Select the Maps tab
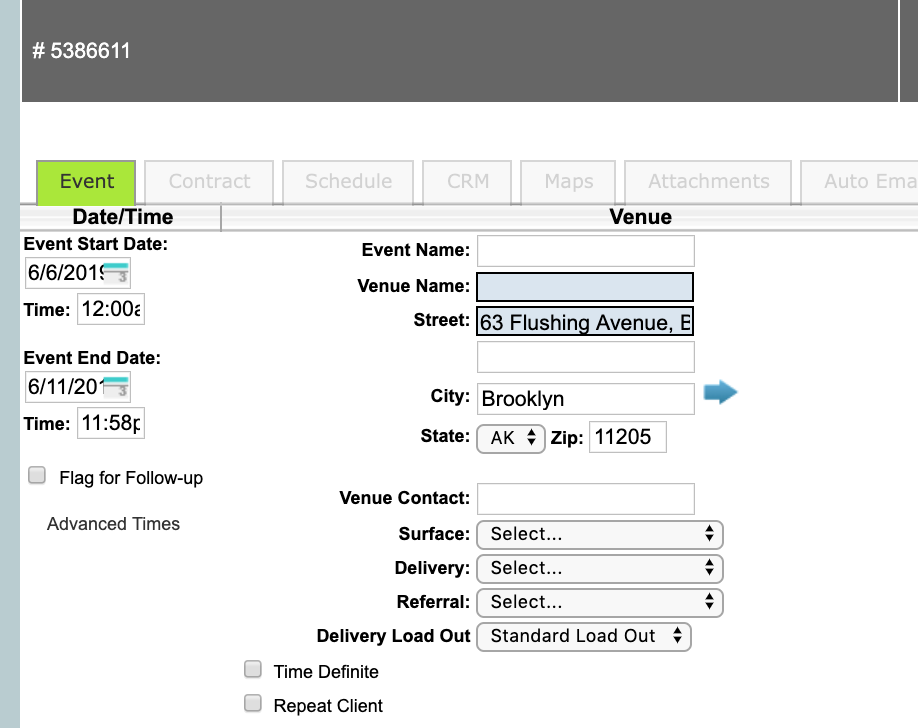918x728 pixels. 568,182
